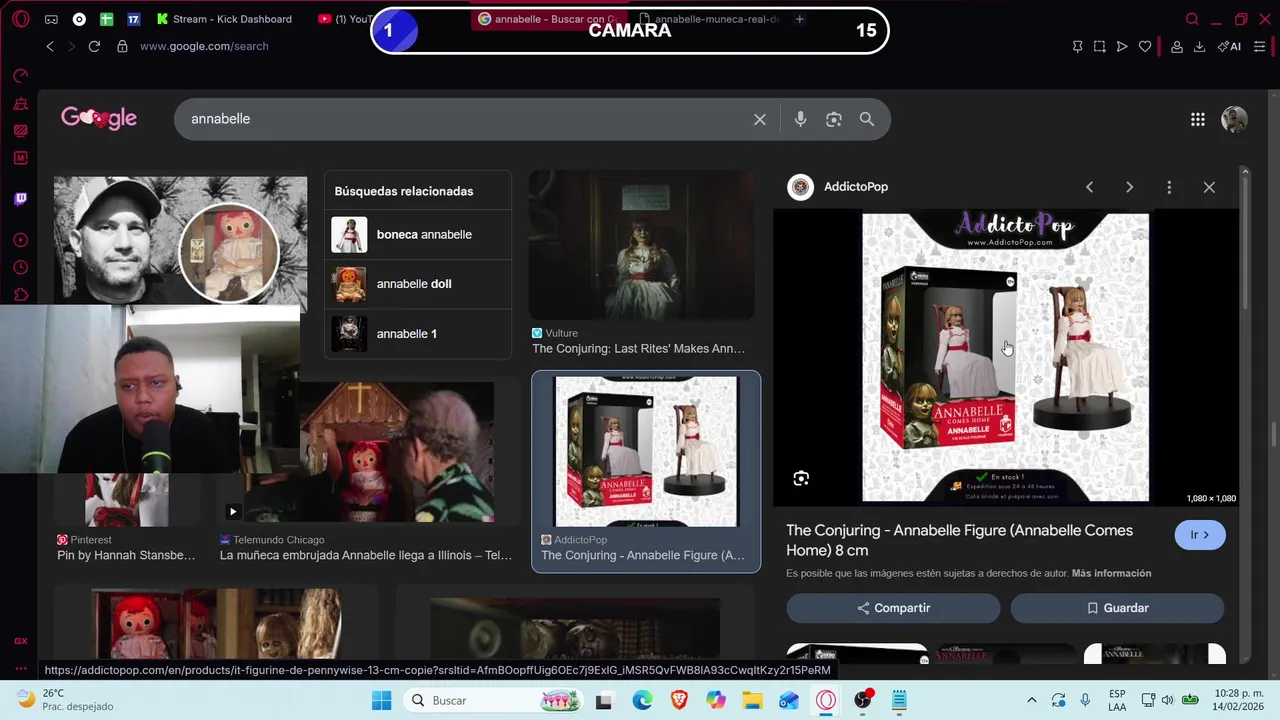Open browser search tabs magnifier icon
The height and width of the screenshot is (720, 1280).
click(1191, 19)
